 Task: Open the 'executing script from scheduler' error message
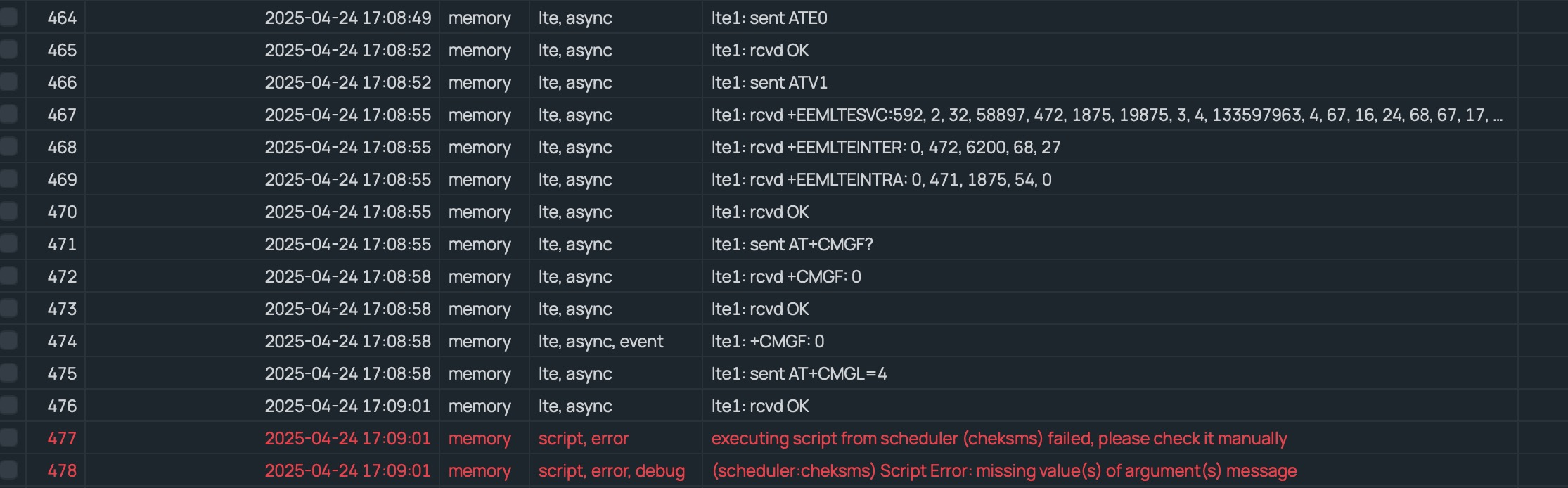tap(999, 438)
